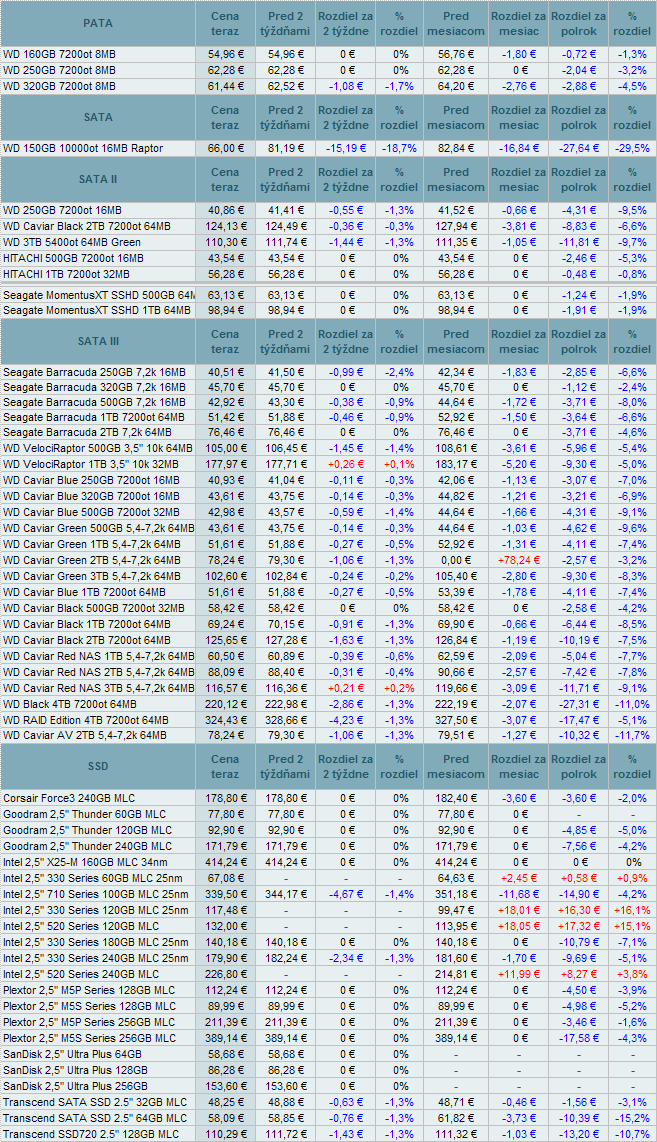Select 324,43 € price of WD RAID Edition

(225, 721)
